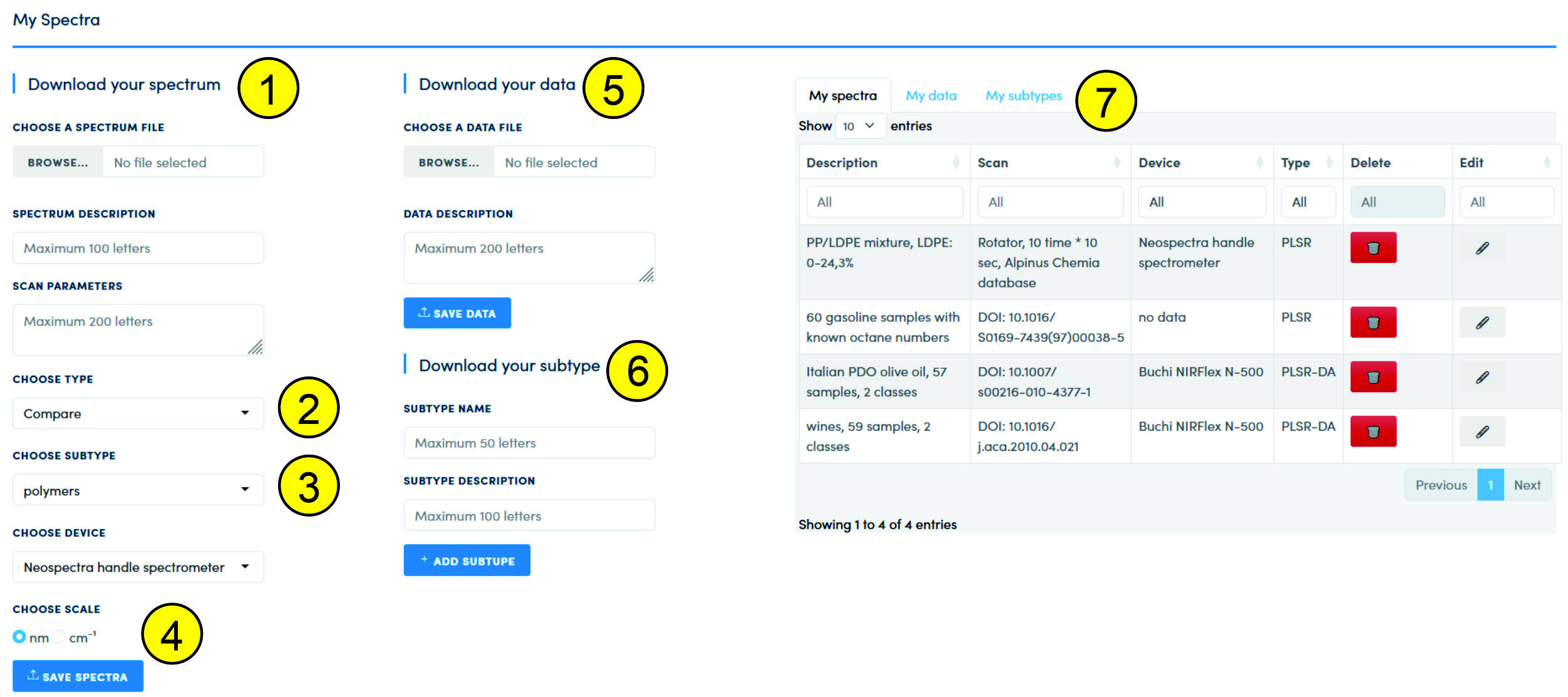Switch to the My subtypes tab
Screen dimensions: 1568x697
tap(1023, 96)
